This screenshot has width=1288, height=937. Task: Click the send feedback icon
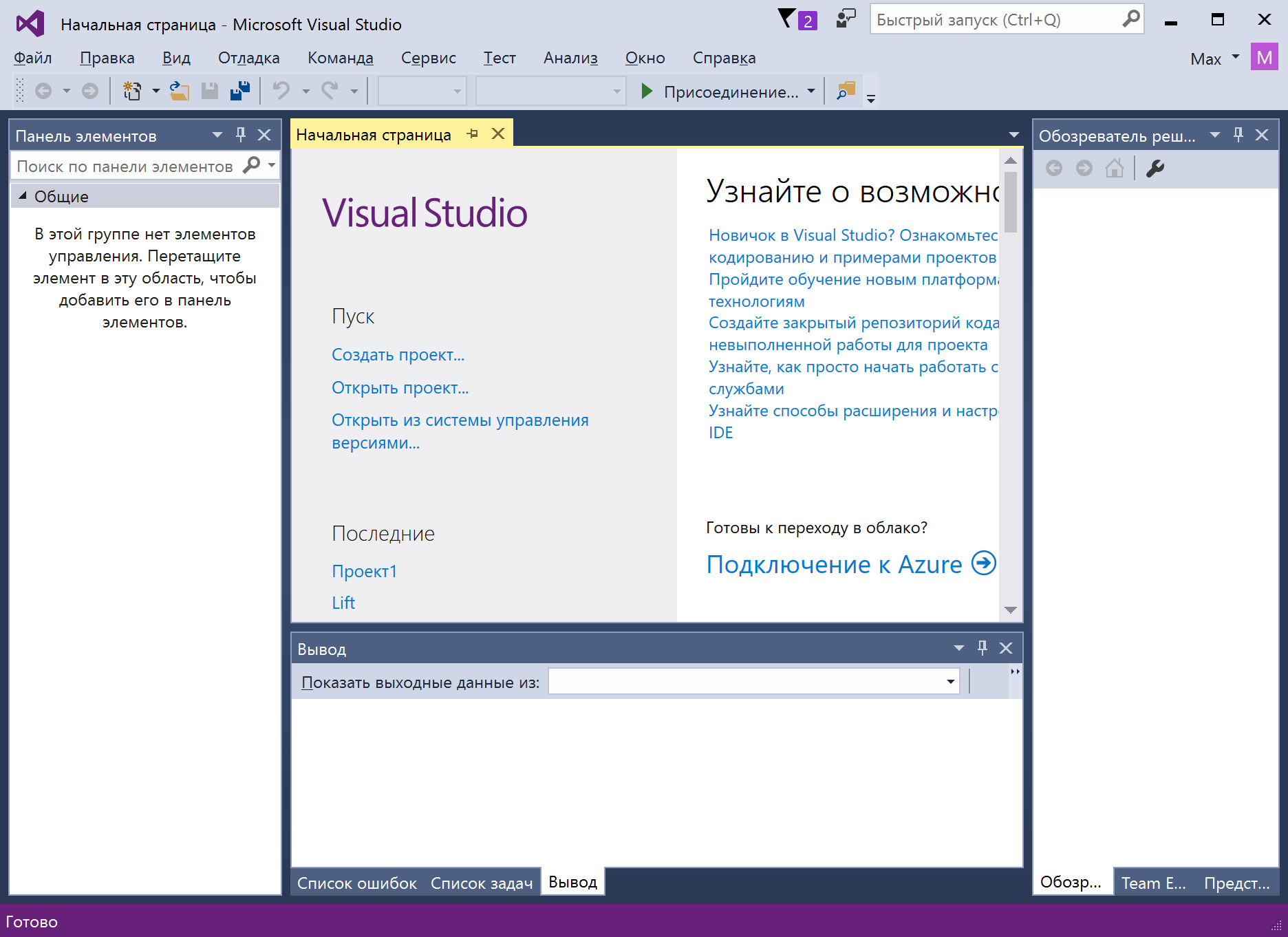pos(846,19)
